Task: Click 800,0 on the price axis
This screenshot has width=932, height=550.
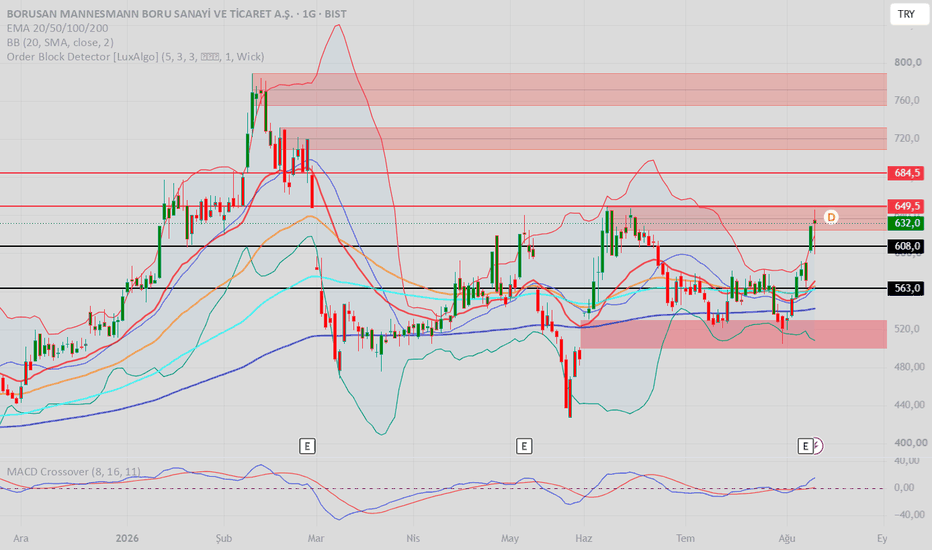Action: [908, 62]
